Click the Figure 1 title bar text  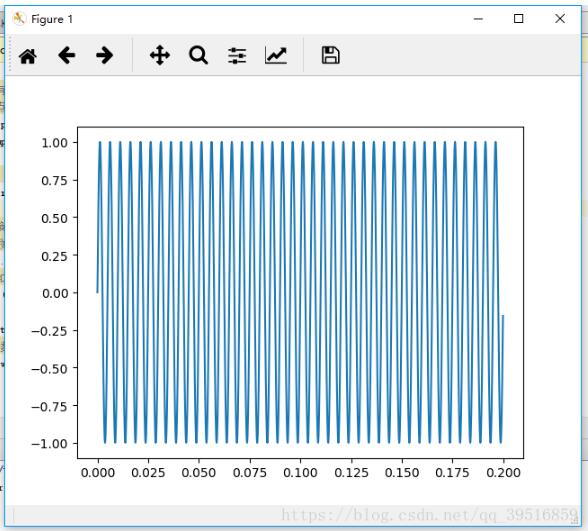(x=52, y=19)
